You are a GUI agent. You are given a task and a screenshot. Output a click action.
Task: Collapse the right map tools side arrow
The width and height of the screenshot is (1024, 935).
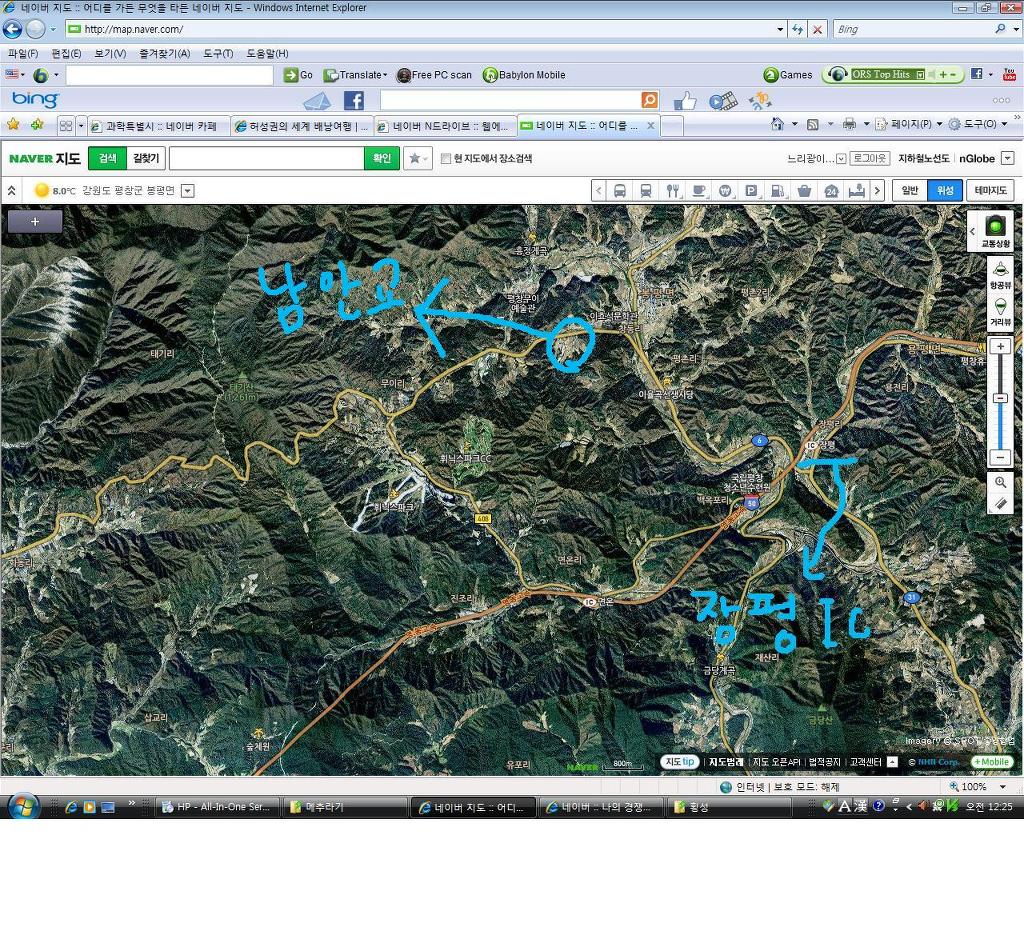(972, 231)
